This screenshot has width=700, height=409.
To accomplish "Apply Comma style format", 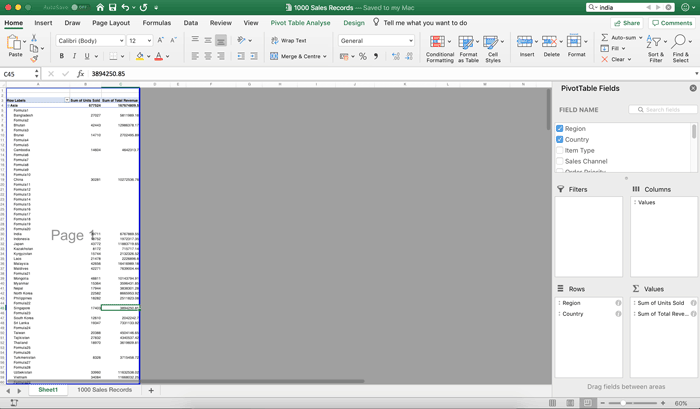I will point(376,56).
